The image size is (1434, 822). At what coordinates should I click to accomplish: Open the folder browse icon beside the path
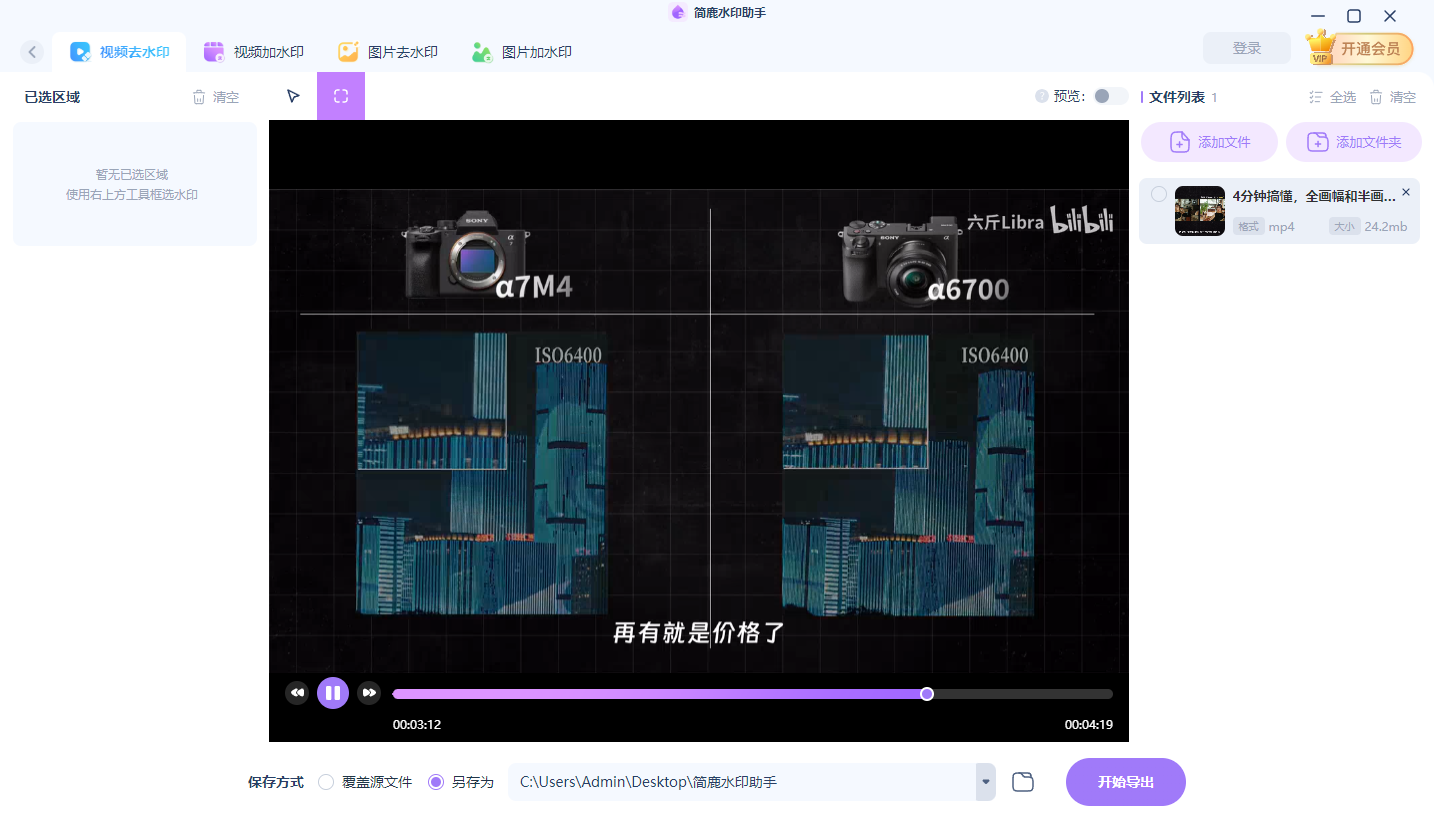pyautogui.click(x=1023, y=782)
